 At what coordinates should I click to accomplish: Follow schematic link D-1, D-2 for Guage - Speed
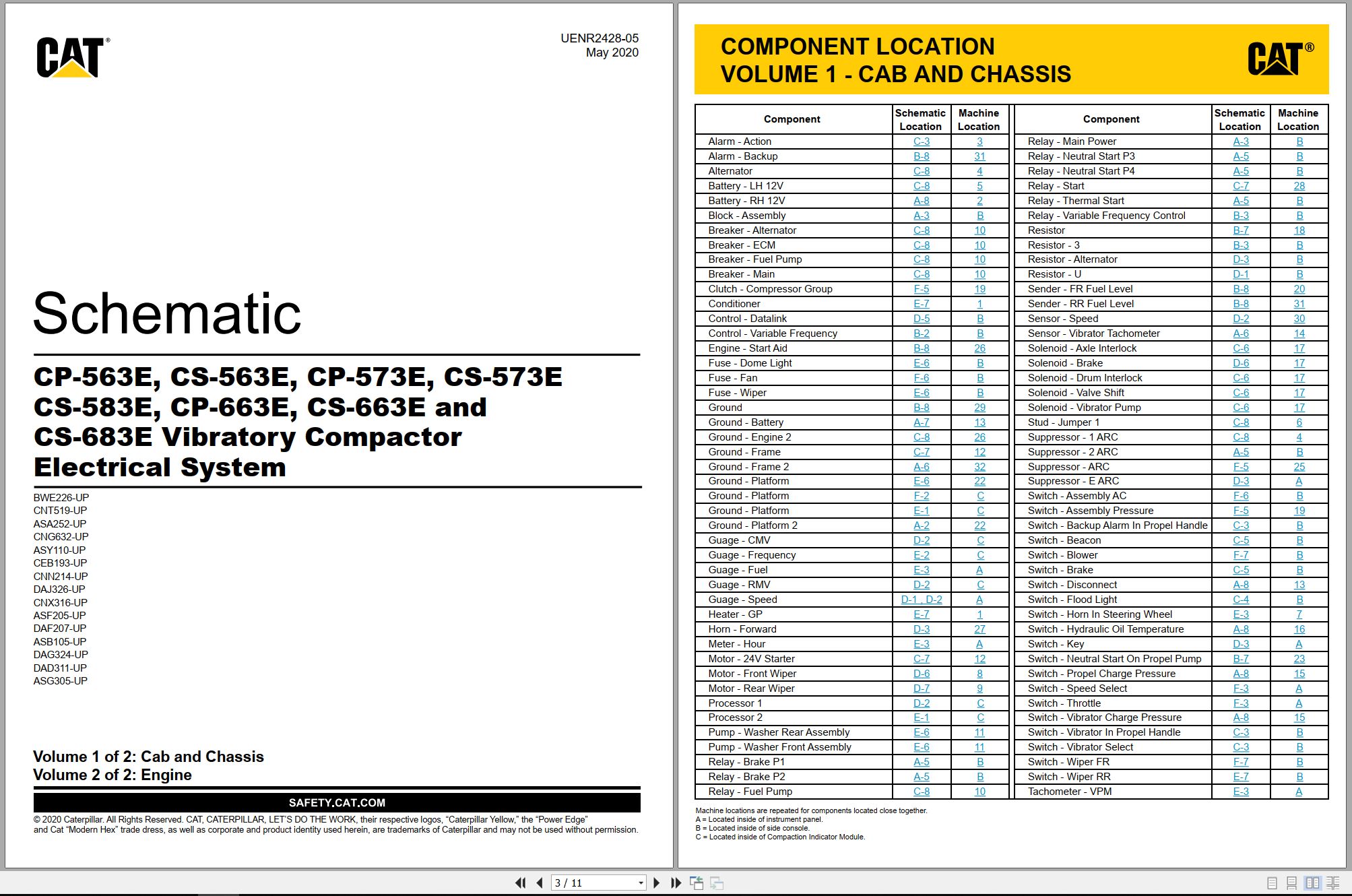922,600
